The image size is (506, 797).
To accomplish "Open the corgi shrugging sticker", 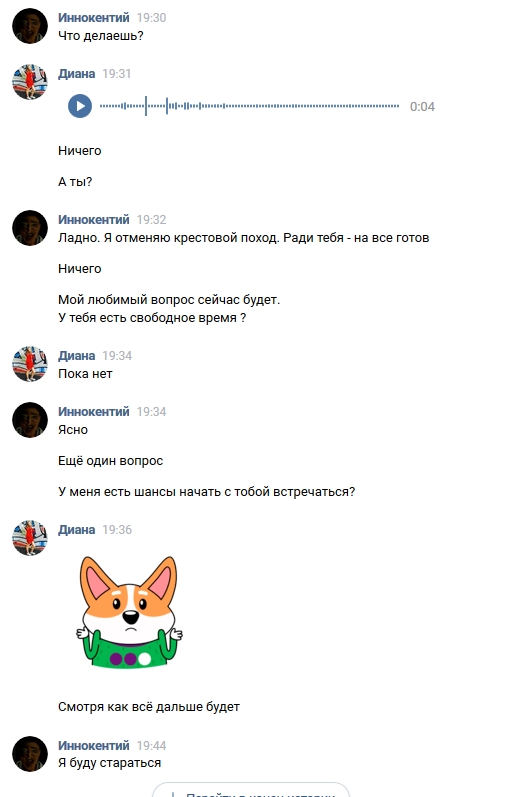I will (129, 612).
